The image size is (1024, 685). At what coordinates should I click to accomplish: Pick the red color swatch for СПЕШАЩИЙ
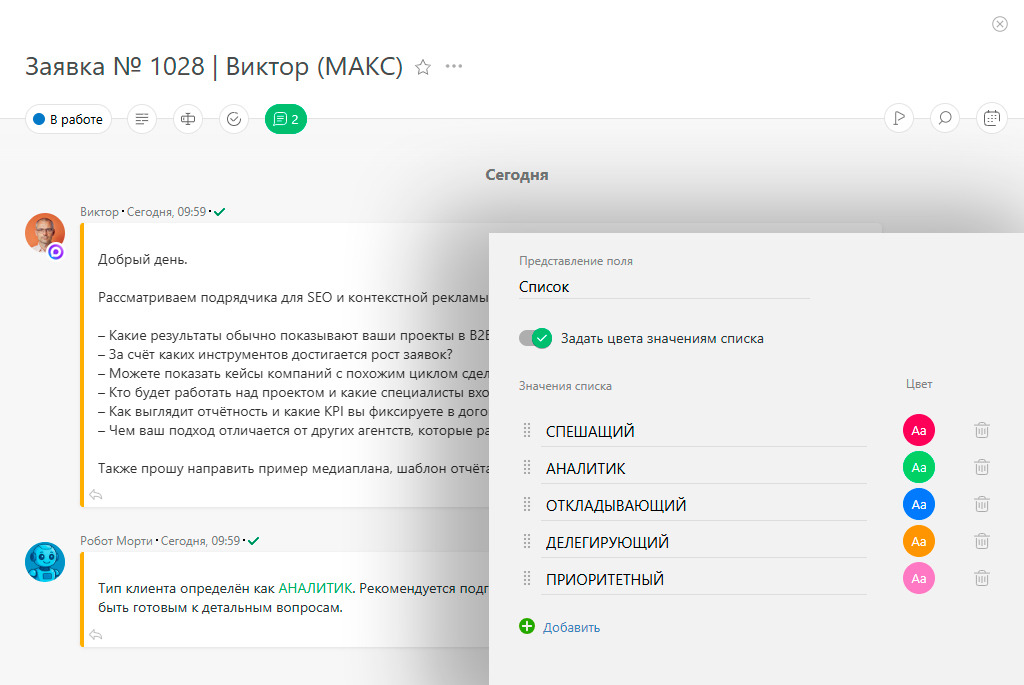[x=919, y=430]
